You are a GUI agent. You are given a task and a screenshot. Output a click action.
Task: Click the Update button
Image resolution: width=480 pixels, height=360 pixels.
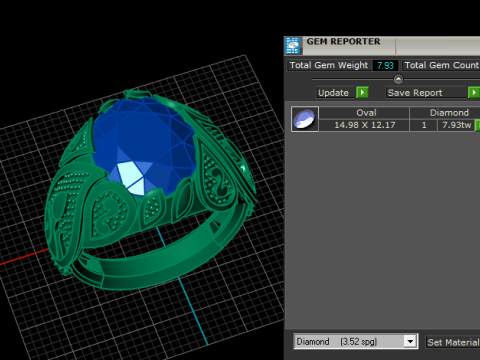point(334,93)
